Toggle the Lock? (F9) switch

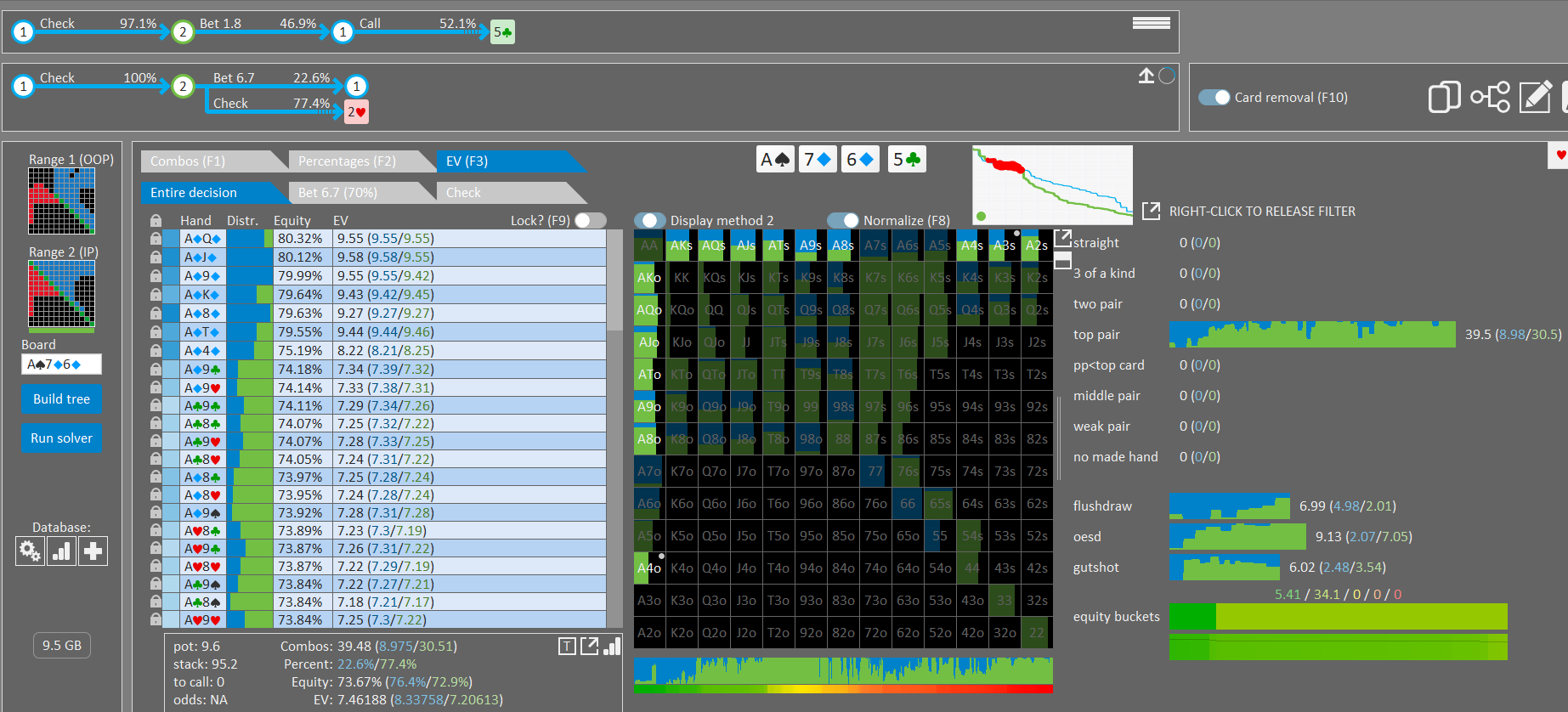[x=591, y=220]
